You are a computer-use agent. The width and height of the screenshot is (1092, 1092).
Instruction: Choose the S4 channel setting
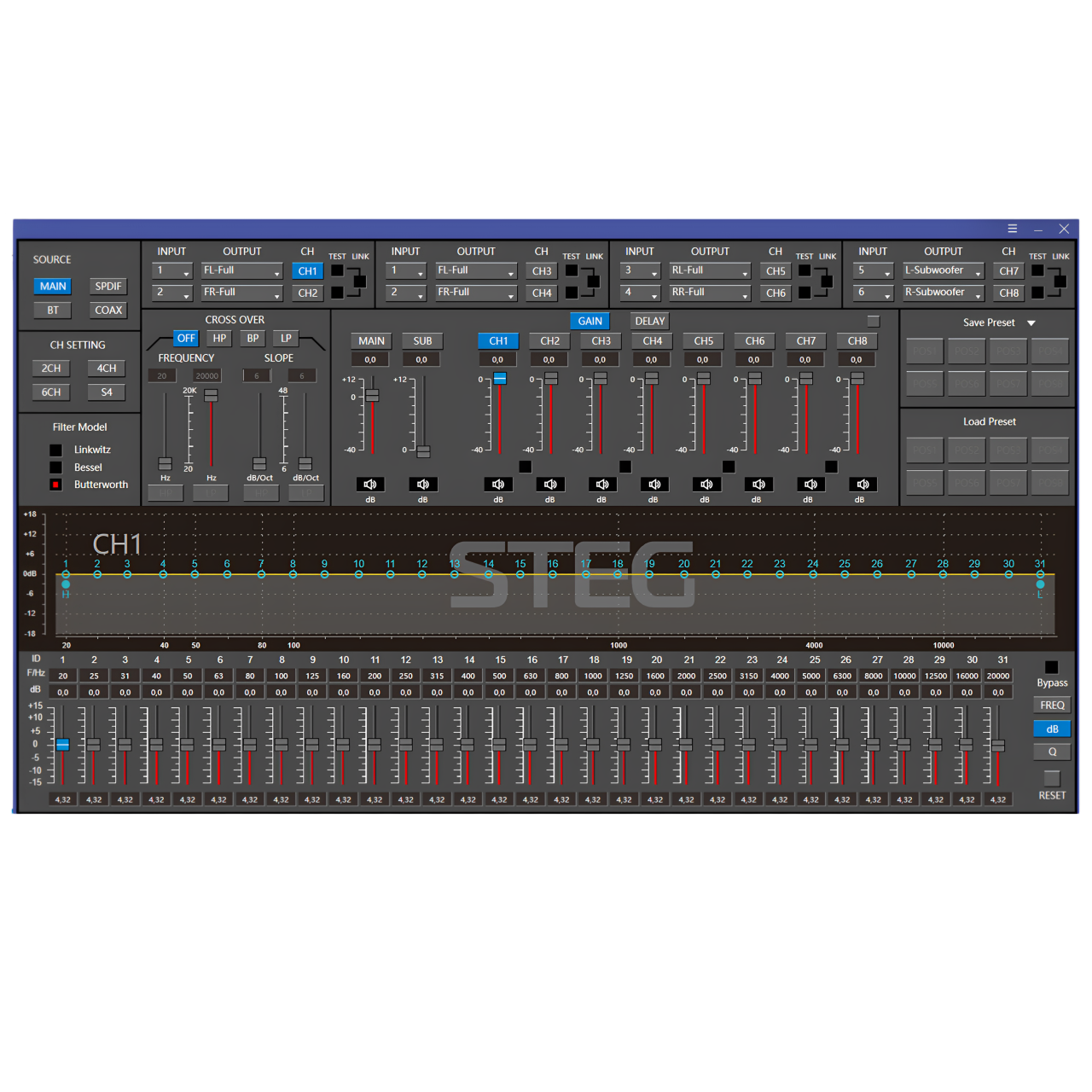[x=107, y=392]
